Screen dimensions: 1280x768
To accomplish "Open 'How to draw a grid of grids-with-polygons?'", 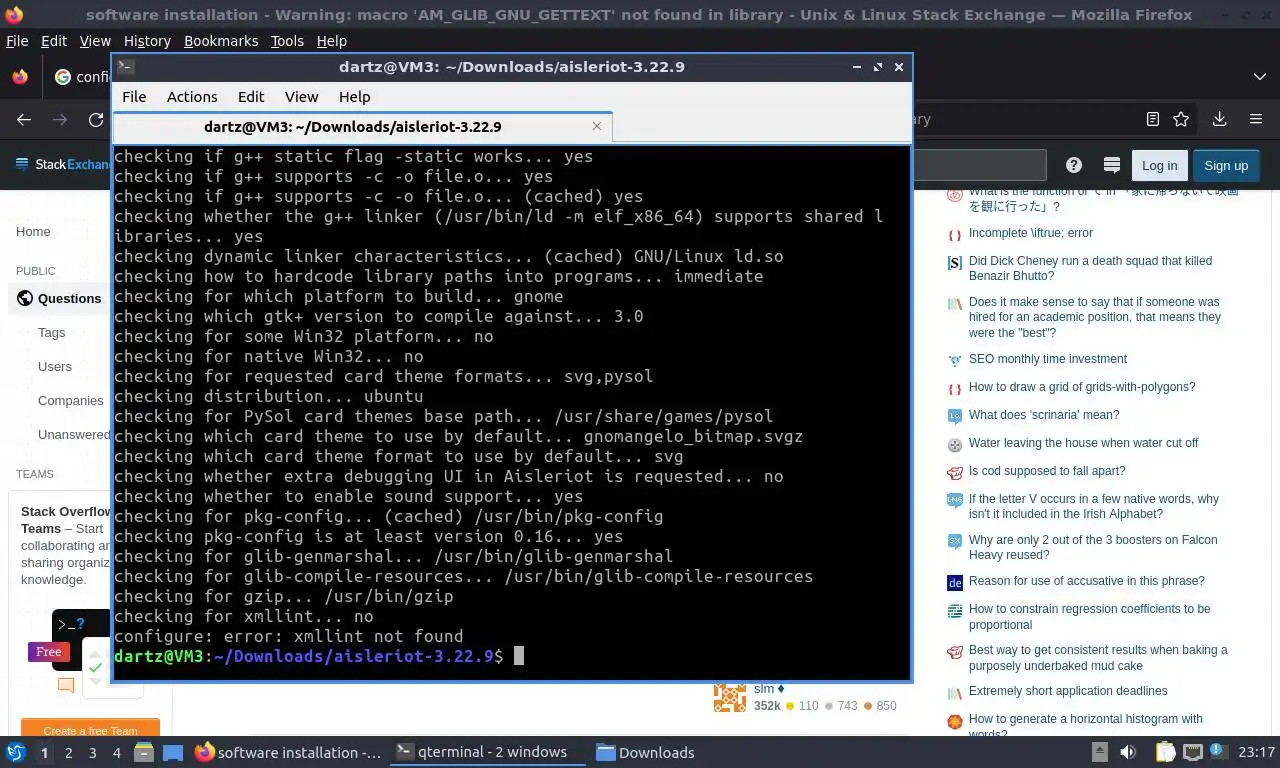I will (x=1082, y=387).
